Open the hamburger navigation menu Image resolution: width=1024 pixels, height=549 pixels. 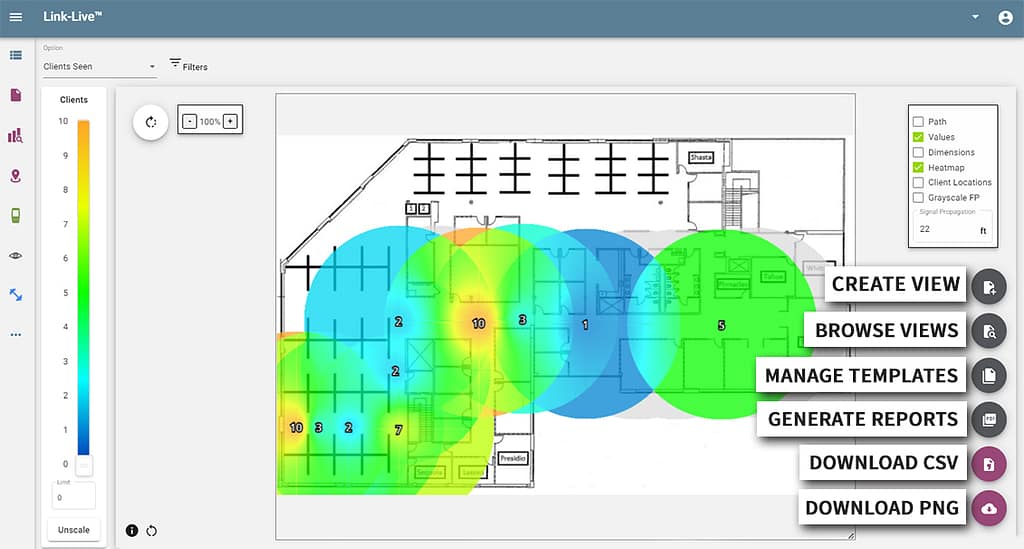click(x=15, y=17)
